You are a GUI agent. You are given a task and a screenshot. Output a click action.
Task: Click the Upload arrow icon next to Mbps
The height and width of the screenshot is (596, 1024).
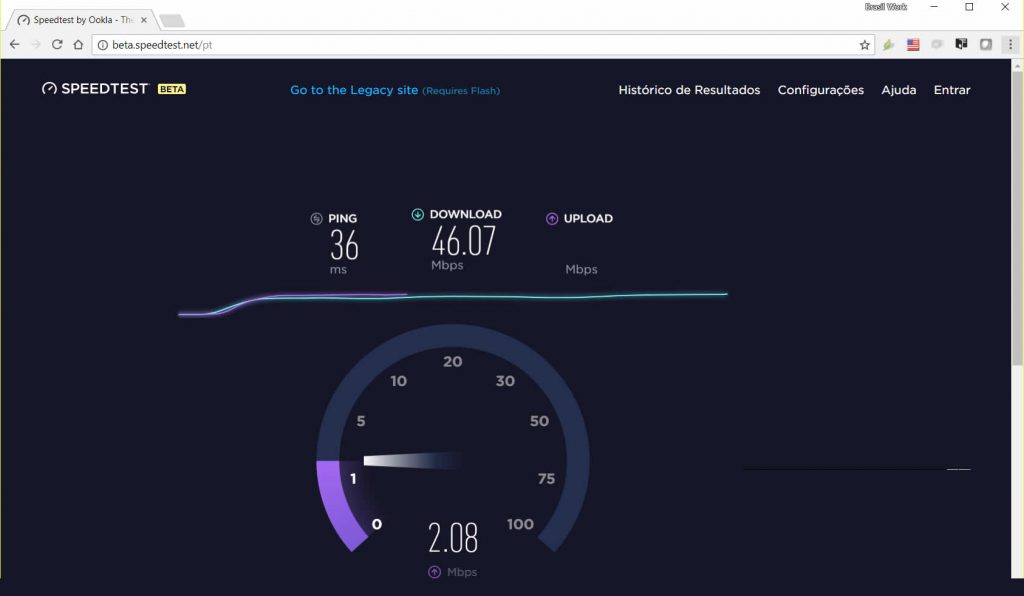coord(550,218)
